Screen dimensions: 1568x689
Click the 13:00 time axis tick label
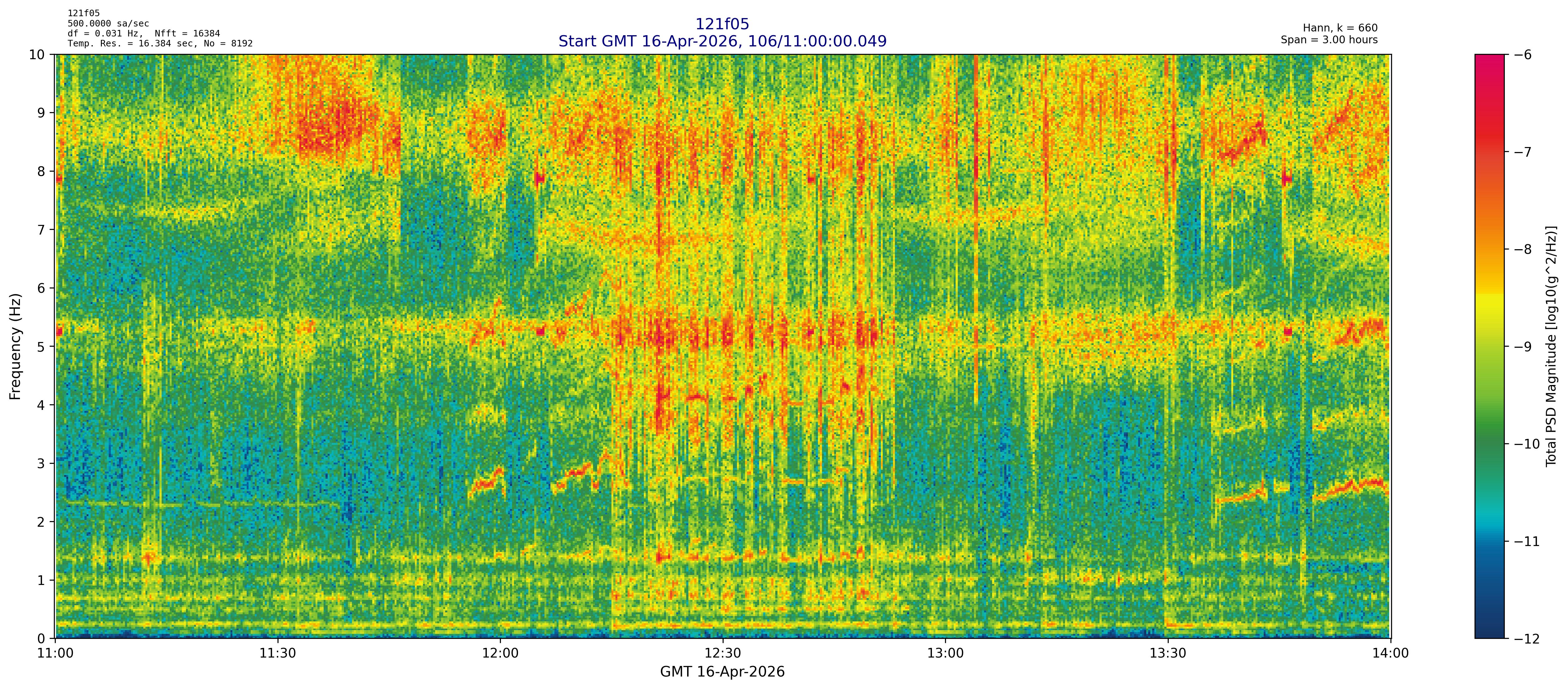[x=945, y=653]
